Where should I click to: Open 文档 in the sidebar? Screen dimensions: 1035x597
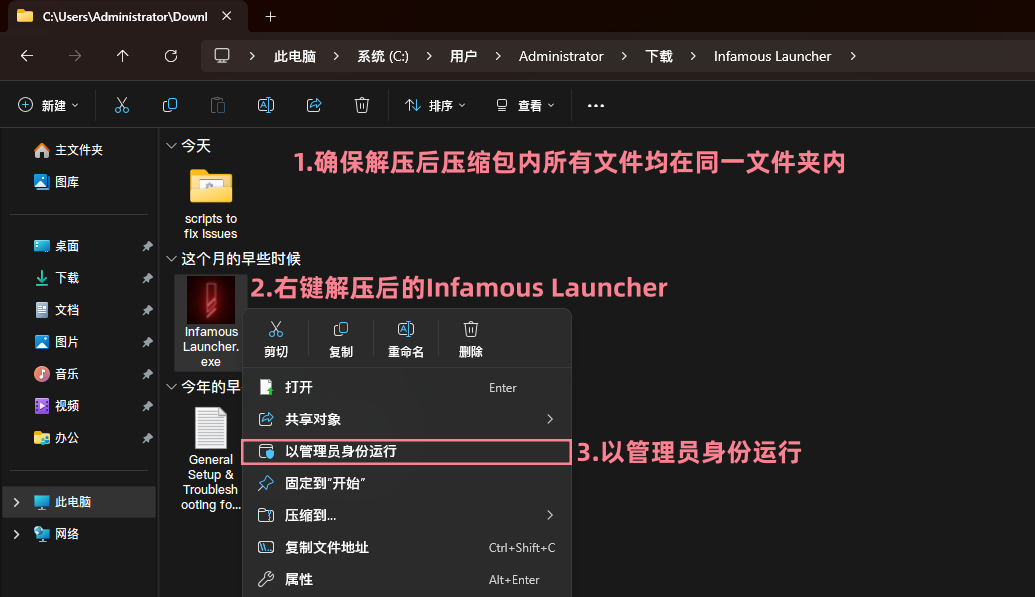pos(56,310)
